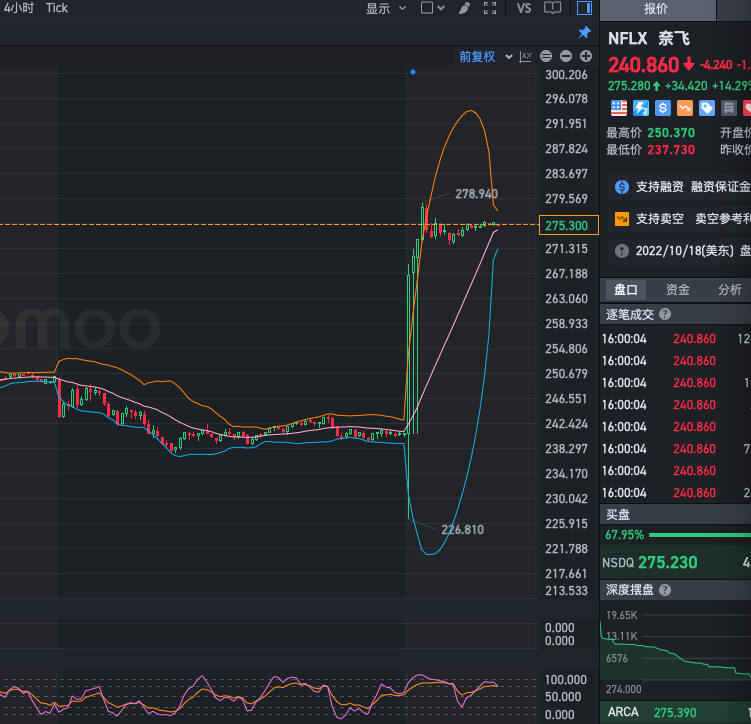Viewport: 751px width, 724px height.
Task: Click the gray notes icon
Action: click(x=728, y=108)
